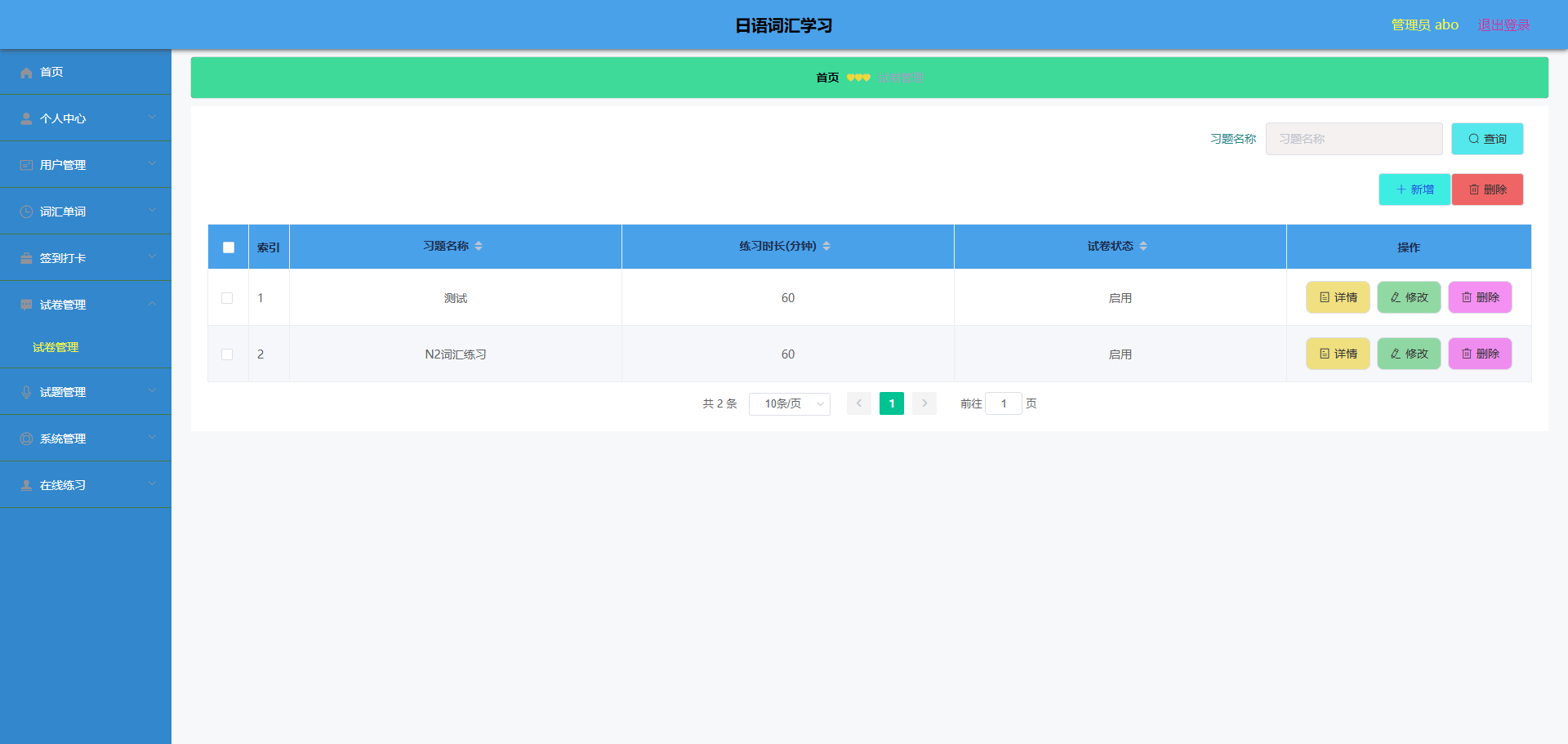Click page number 1 button
The width and height of the screenshot is (1568, 744).
coord(892,404)
